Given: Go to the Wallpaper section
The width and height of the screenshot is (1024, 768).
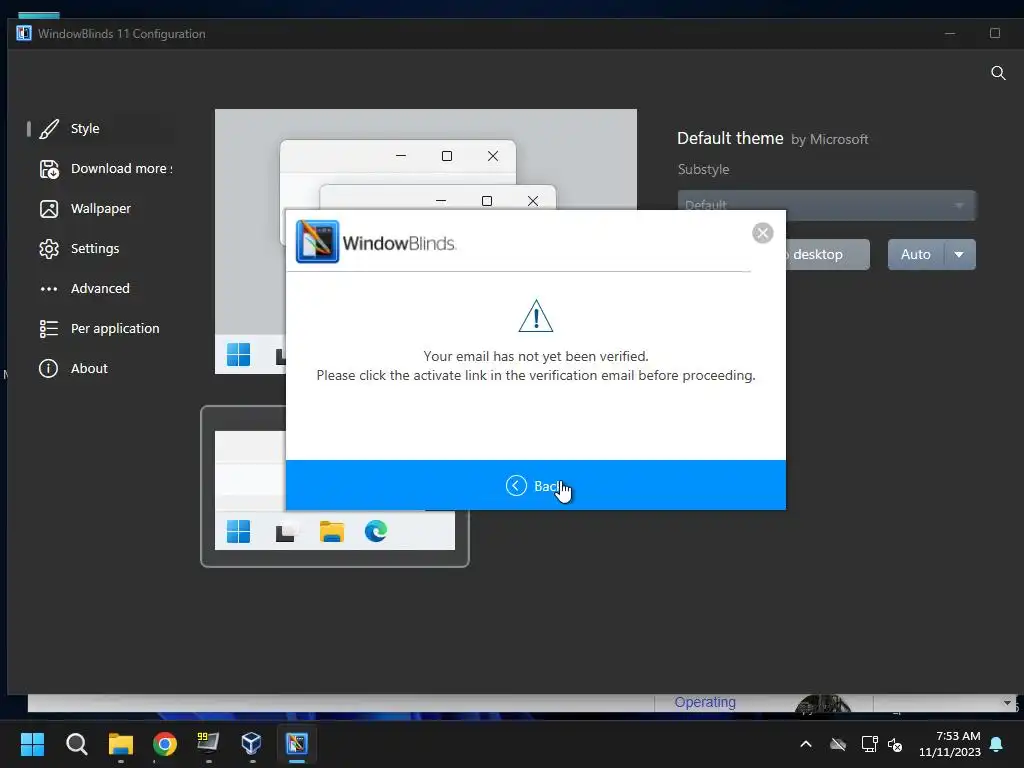Looking at the screenshot, I should coord(100,208).
